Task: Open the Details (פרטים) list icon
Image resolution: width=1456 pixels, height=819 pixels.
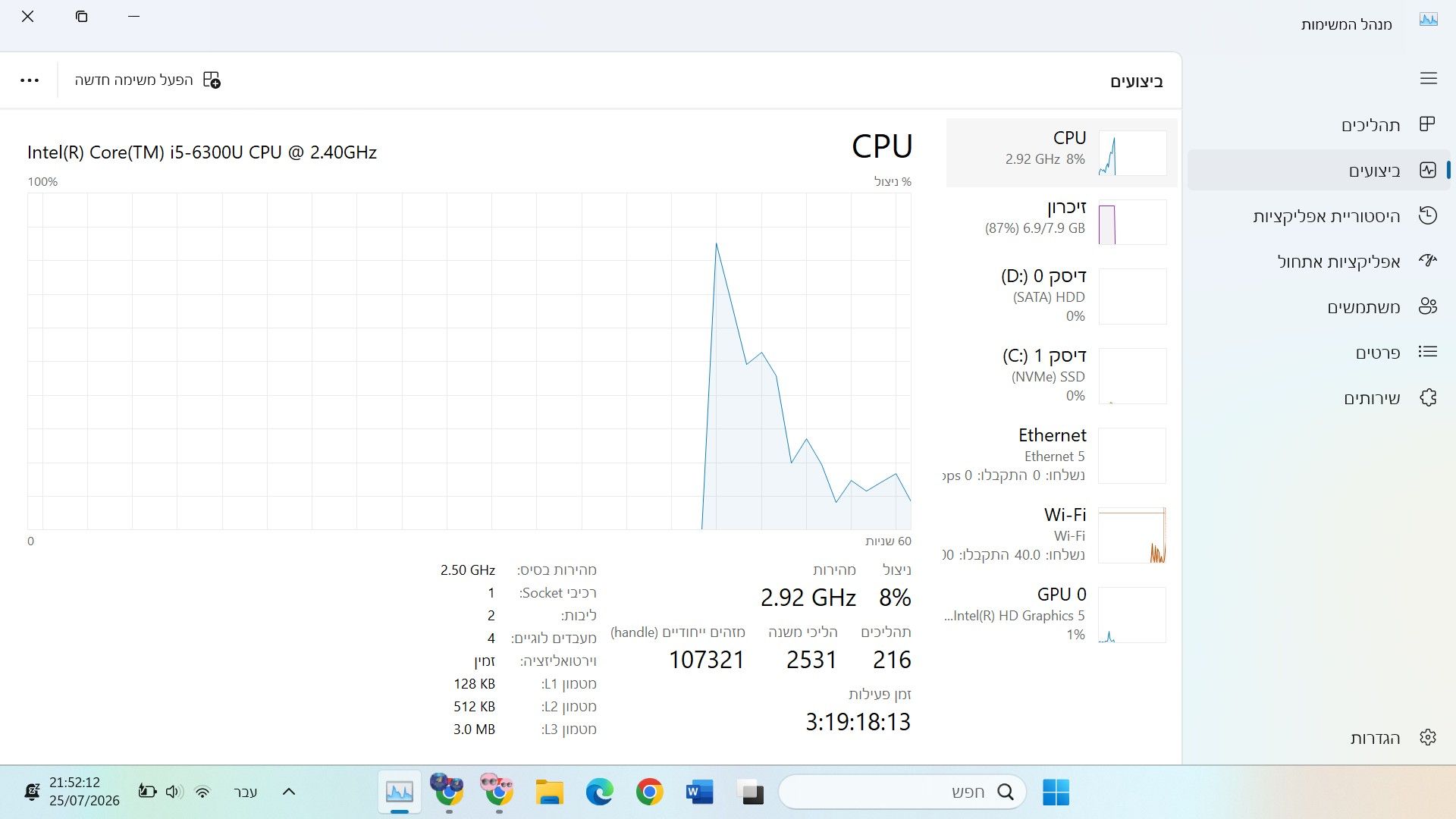Action: click(x=1428, y=352)
